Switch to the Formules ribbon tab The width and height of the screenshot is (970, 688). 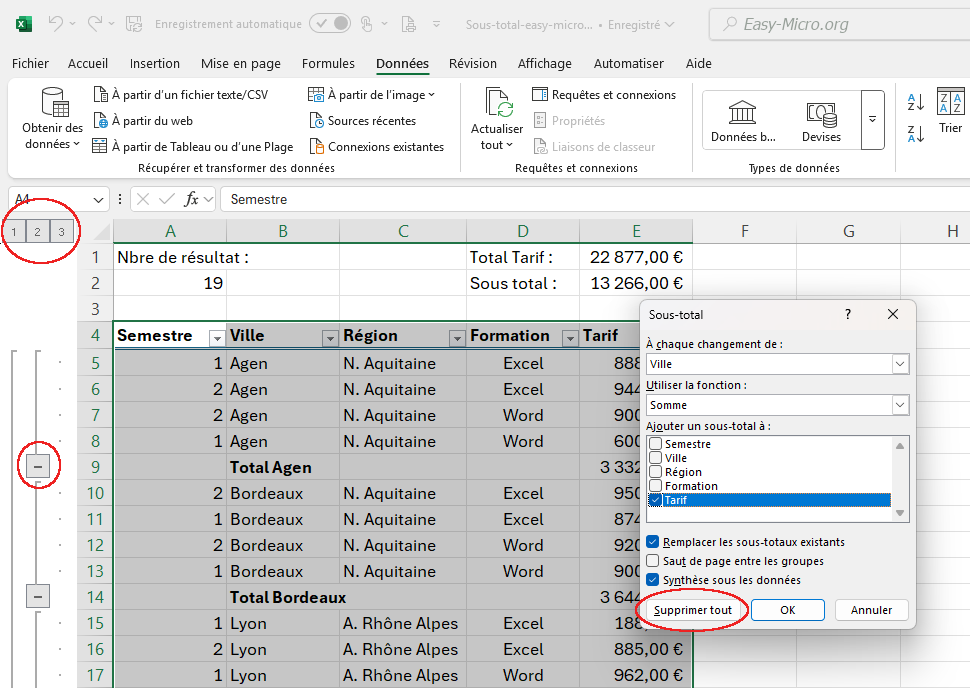[x=328, y=64]
